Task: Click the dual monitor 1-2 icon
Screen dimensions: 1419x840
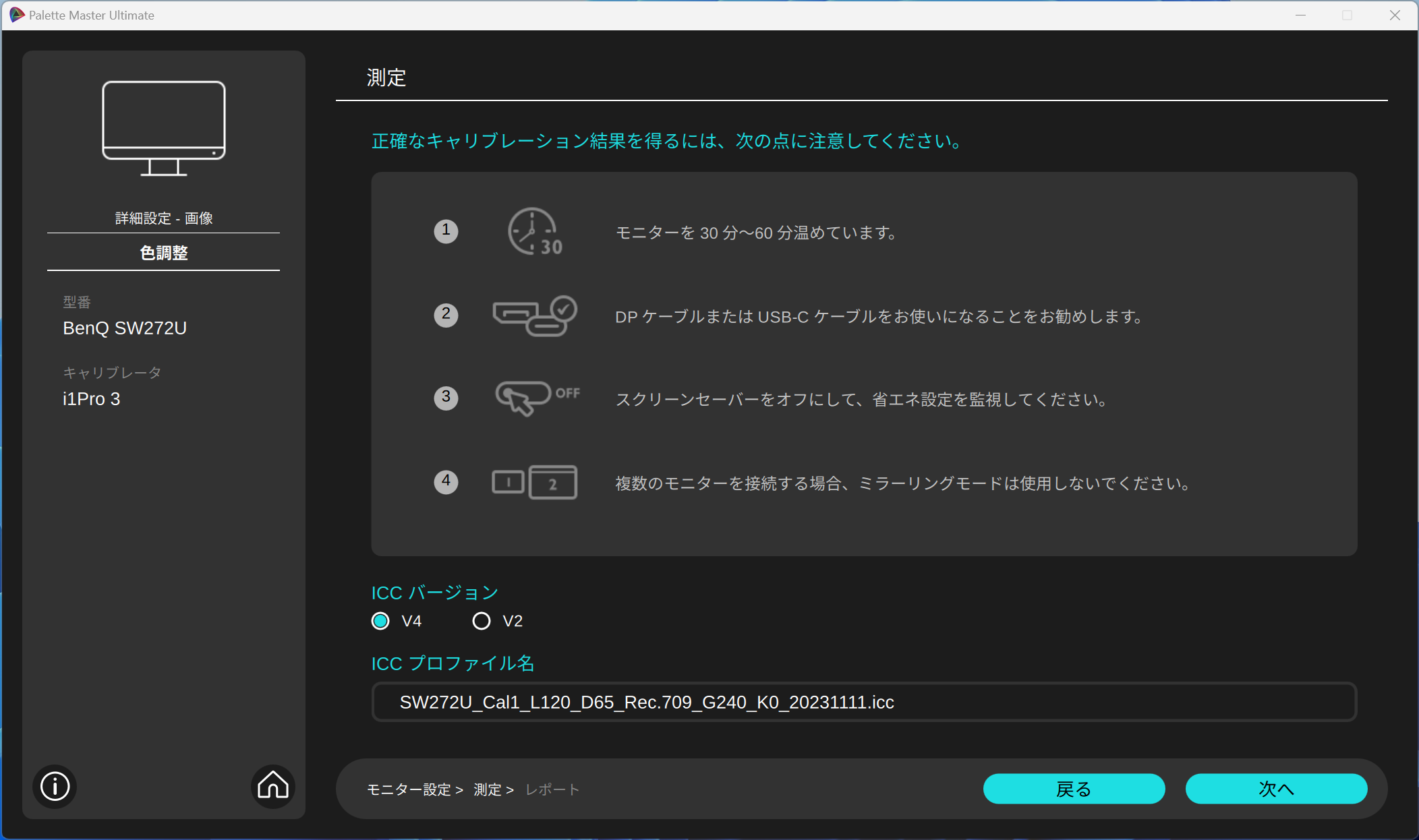Action: point(534,482)
